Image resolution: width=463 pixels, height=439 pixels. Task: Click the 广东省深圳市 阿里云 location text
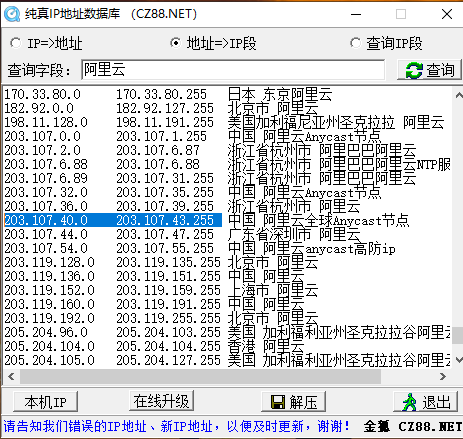click(x=294, y=234)
